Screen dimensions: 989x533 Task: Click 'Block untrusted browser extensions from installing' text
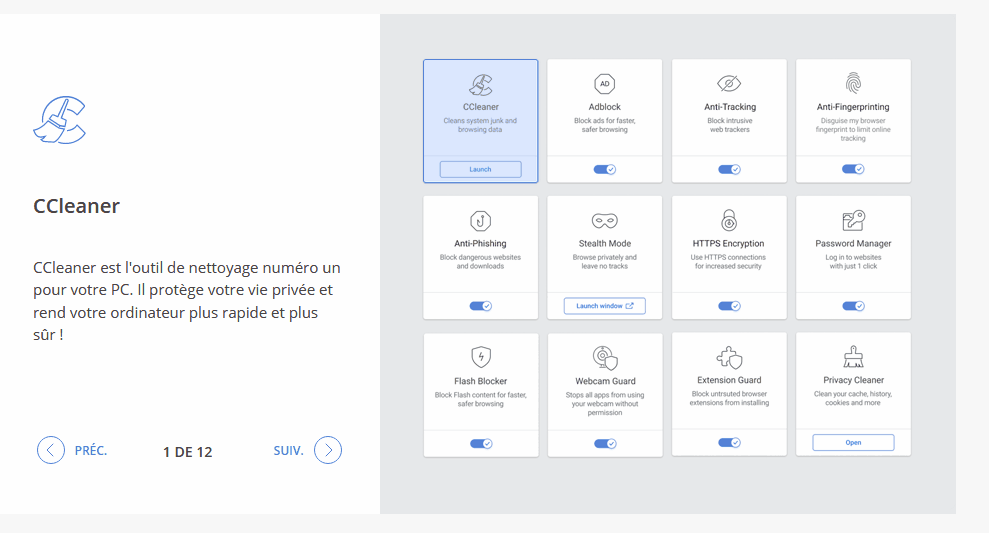pos(729,398)
